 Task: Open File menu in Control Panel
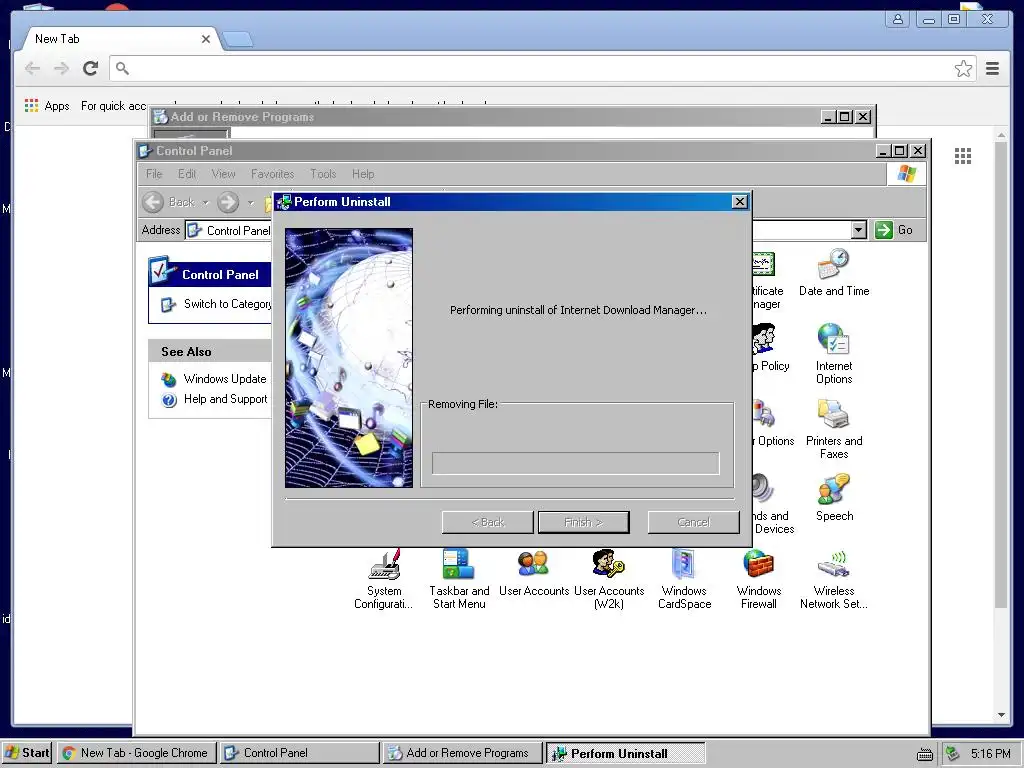(x=154, y=174)
